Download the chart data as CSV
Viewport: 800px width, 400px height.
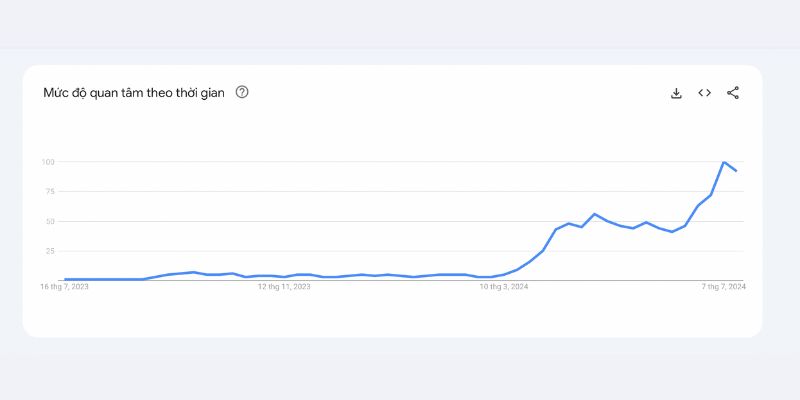(x=676, y=93)
